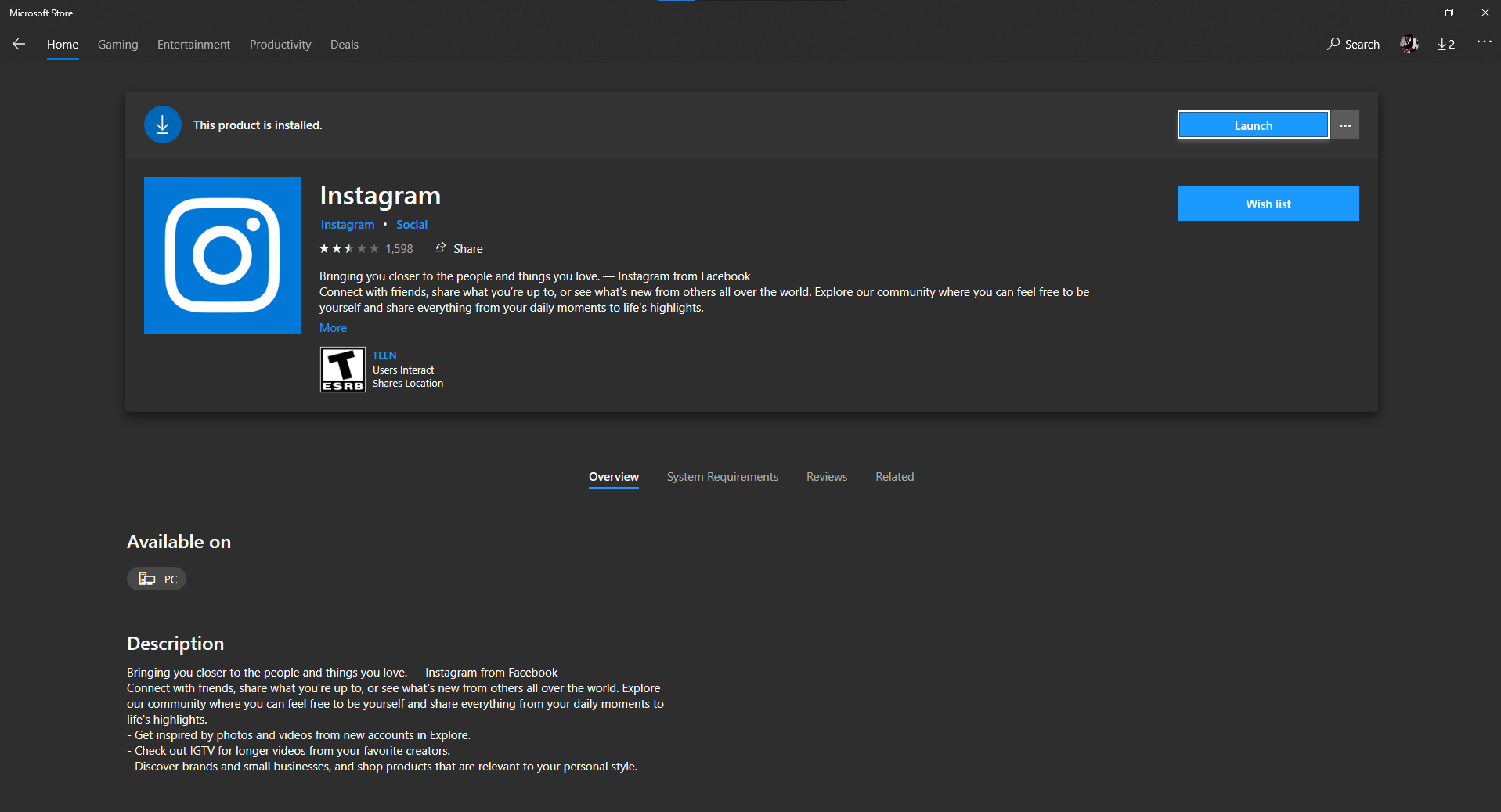
Task: Open the Entertainment tab
Action: 194,45
